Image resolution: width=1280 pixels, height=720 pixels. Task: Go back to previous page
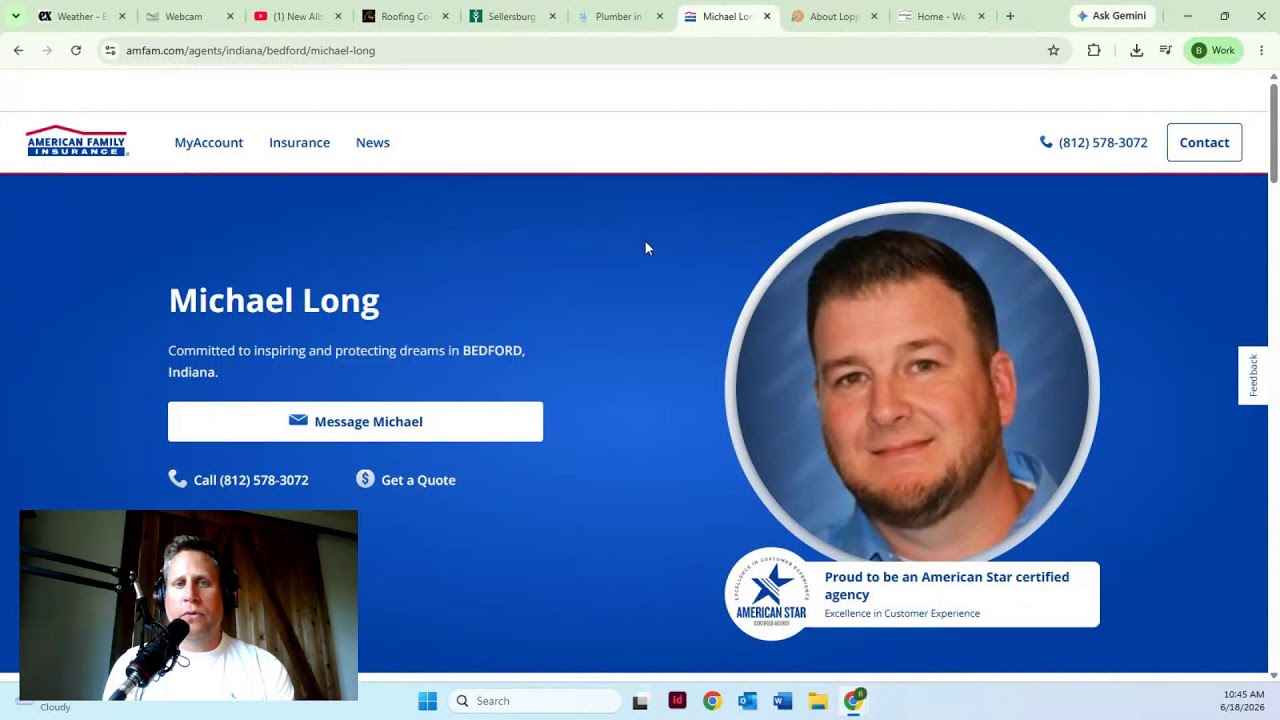point(18,50)
